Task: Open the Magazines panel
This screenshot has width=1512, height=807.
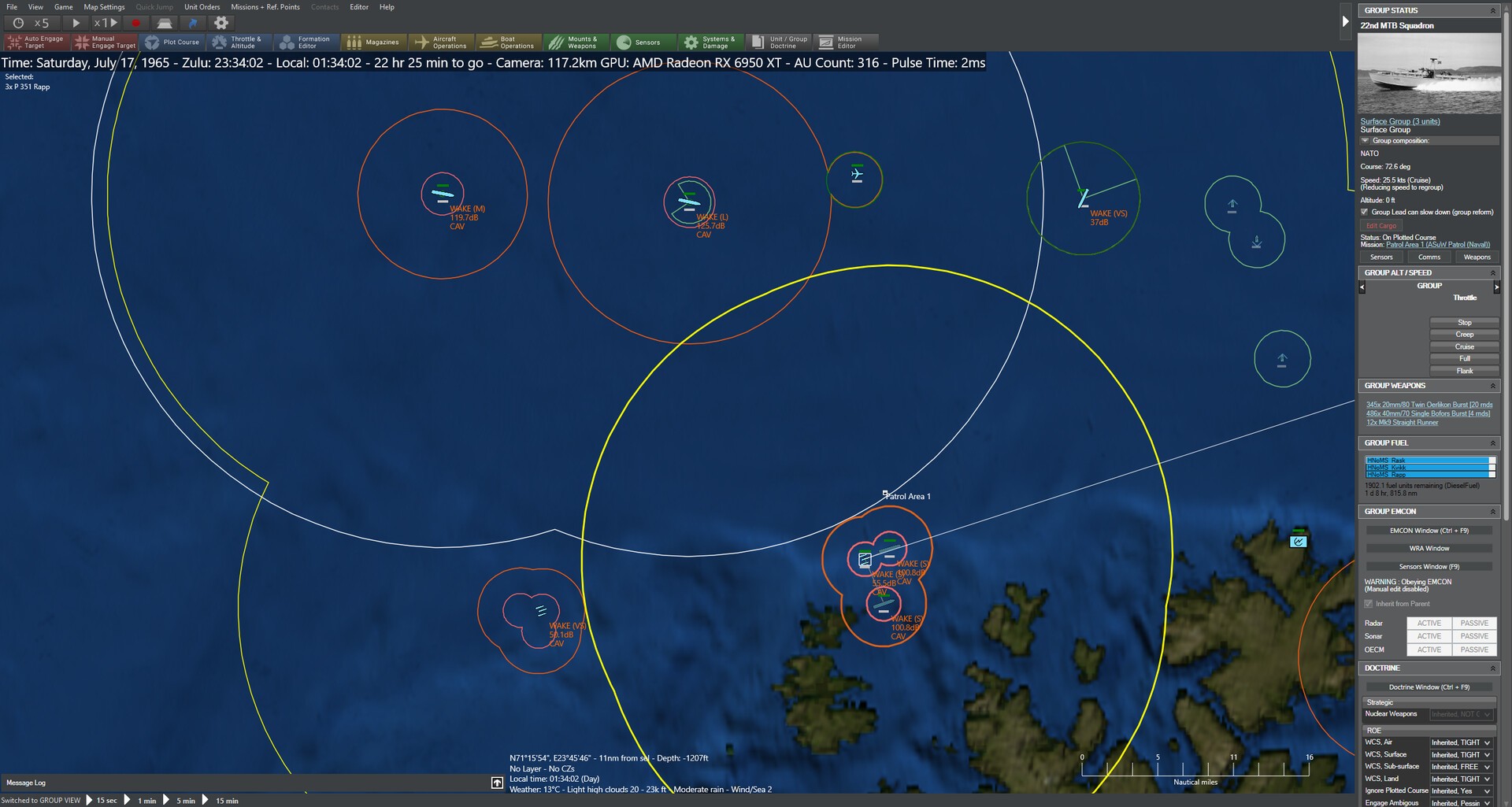Action: (374, 43)
